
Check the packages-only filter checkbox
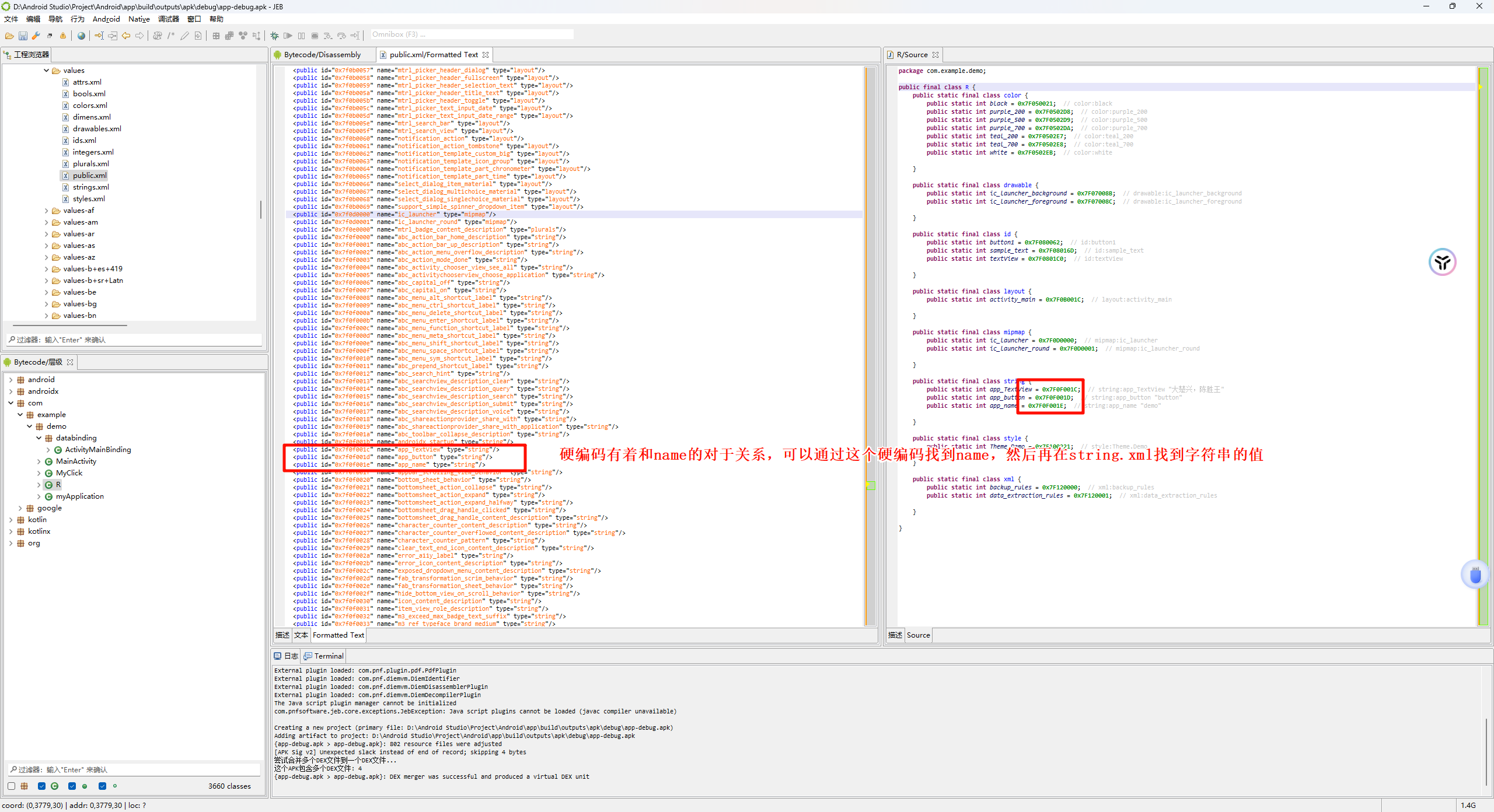(x=12, y=786)
